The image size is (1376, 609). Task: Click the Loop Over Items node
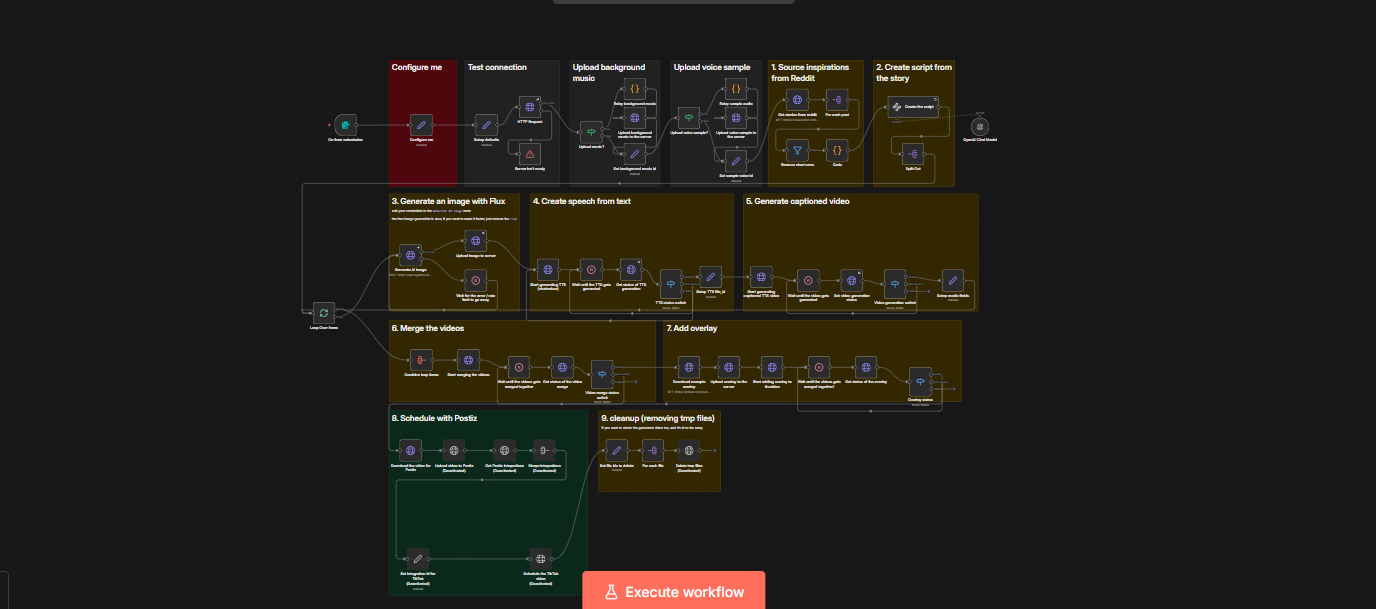point(323,313)
